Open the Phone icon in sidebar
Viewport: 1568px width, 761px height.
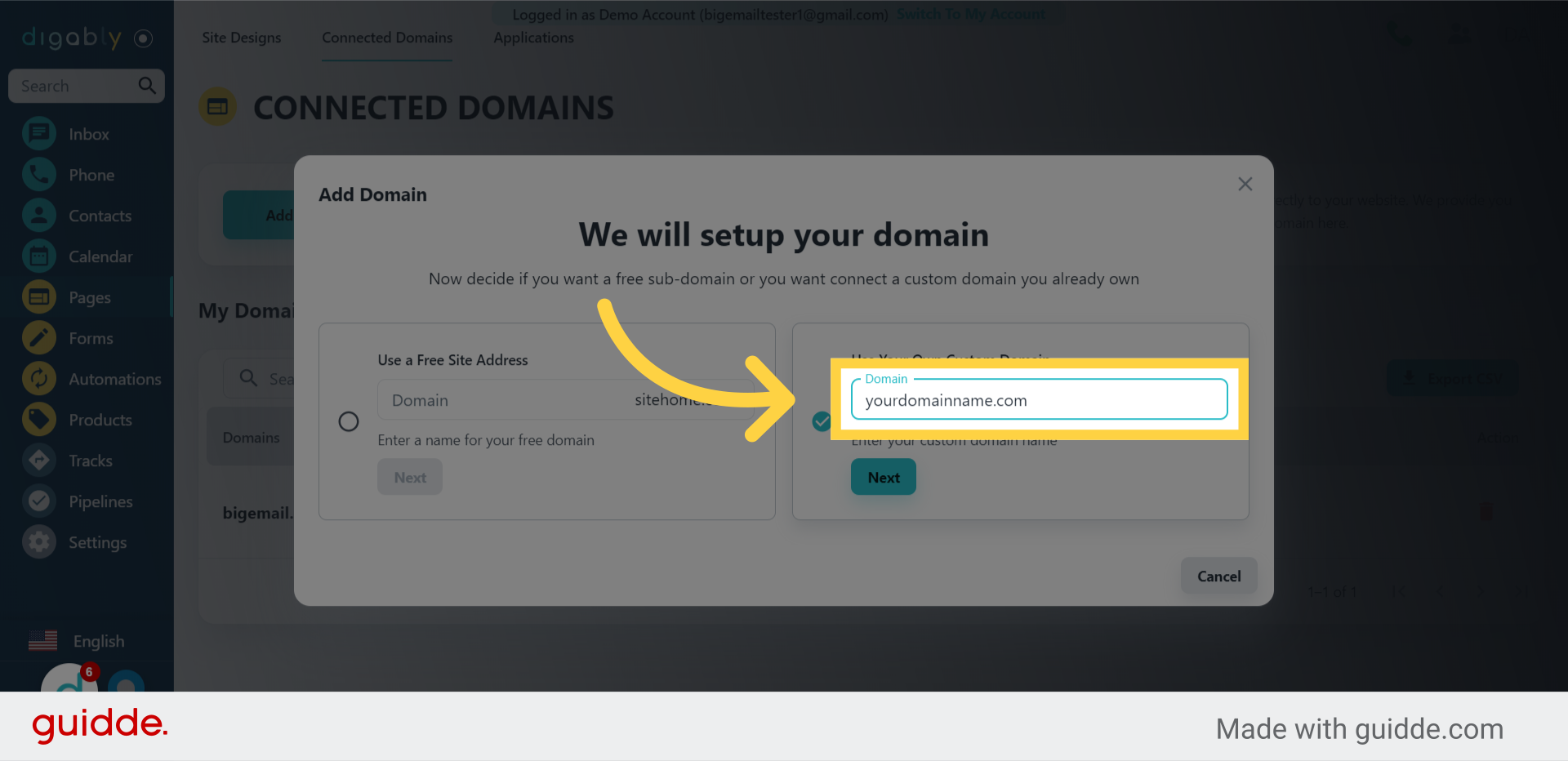[x=39, y=175]
